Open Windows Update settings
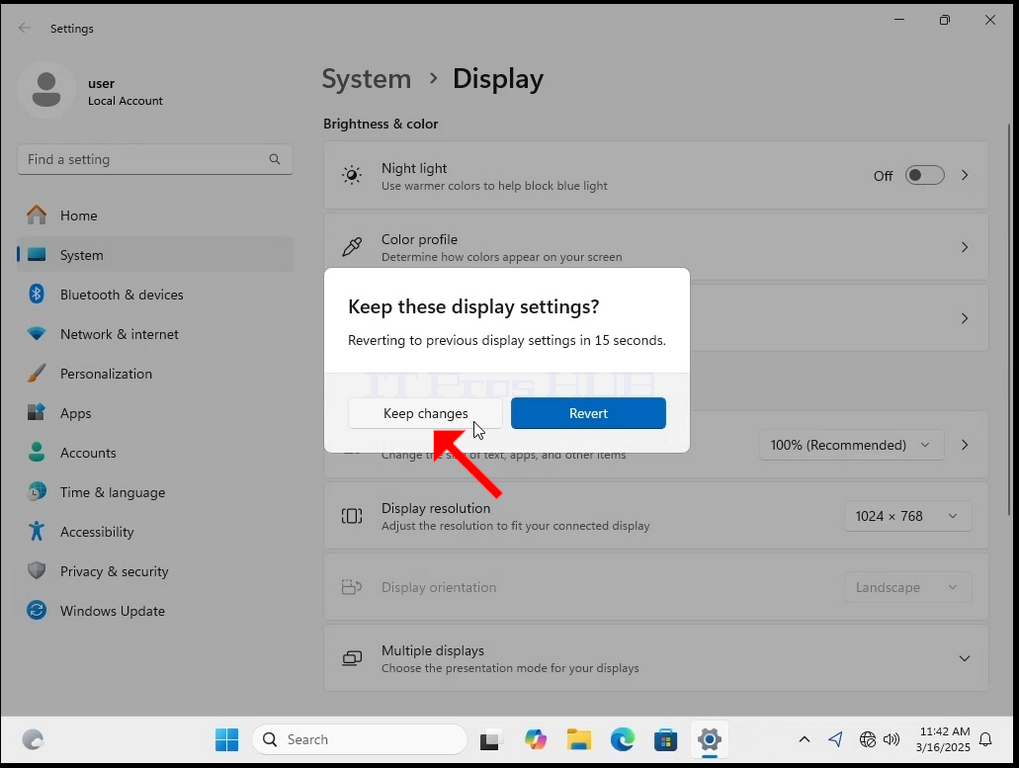The width and height of the screenshot is (1019, 768). point(155,611)
